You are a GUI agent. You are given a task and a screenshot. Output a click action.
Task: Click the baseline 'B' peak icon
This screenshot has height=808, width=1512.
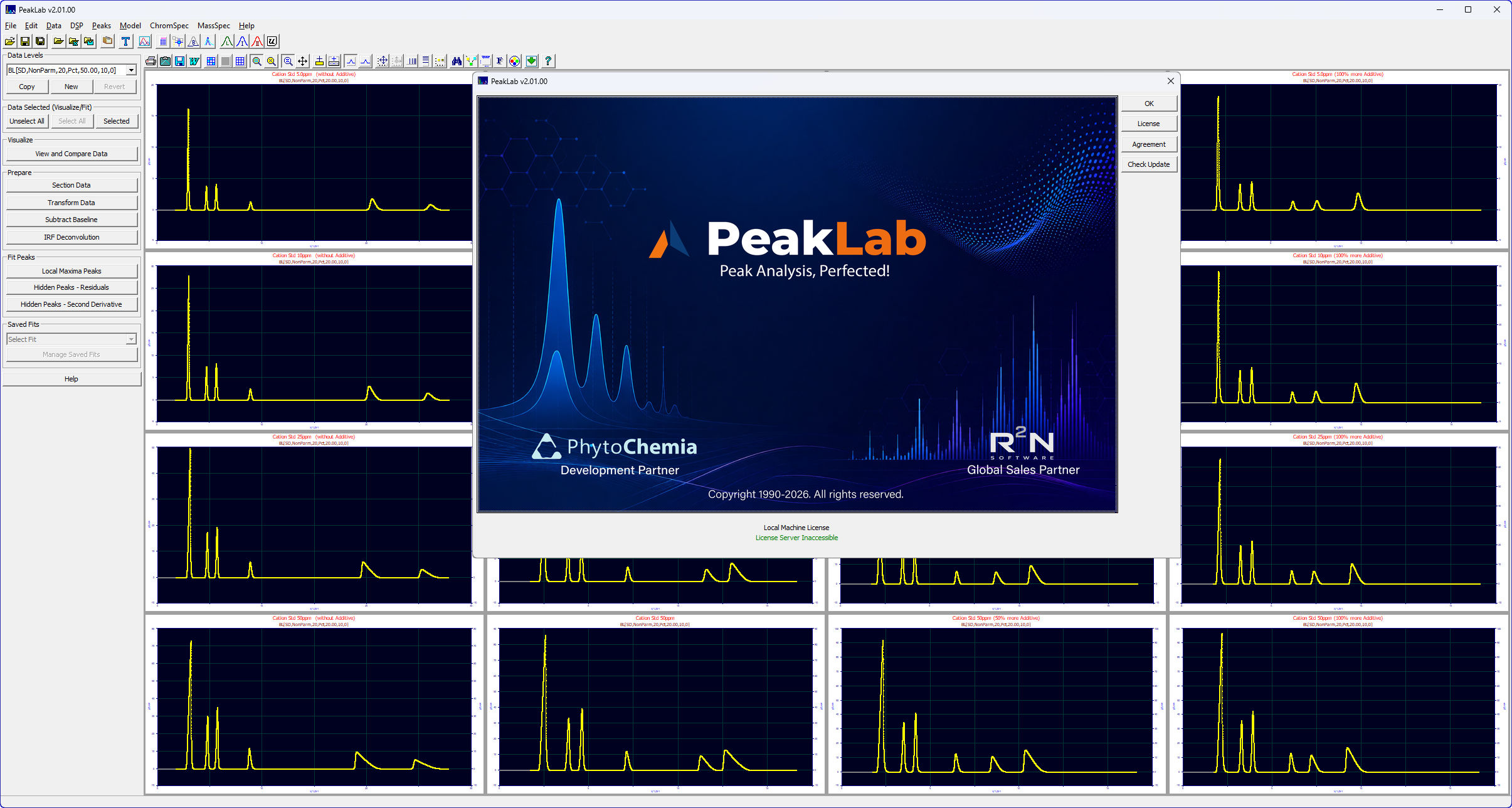[194, 41]
